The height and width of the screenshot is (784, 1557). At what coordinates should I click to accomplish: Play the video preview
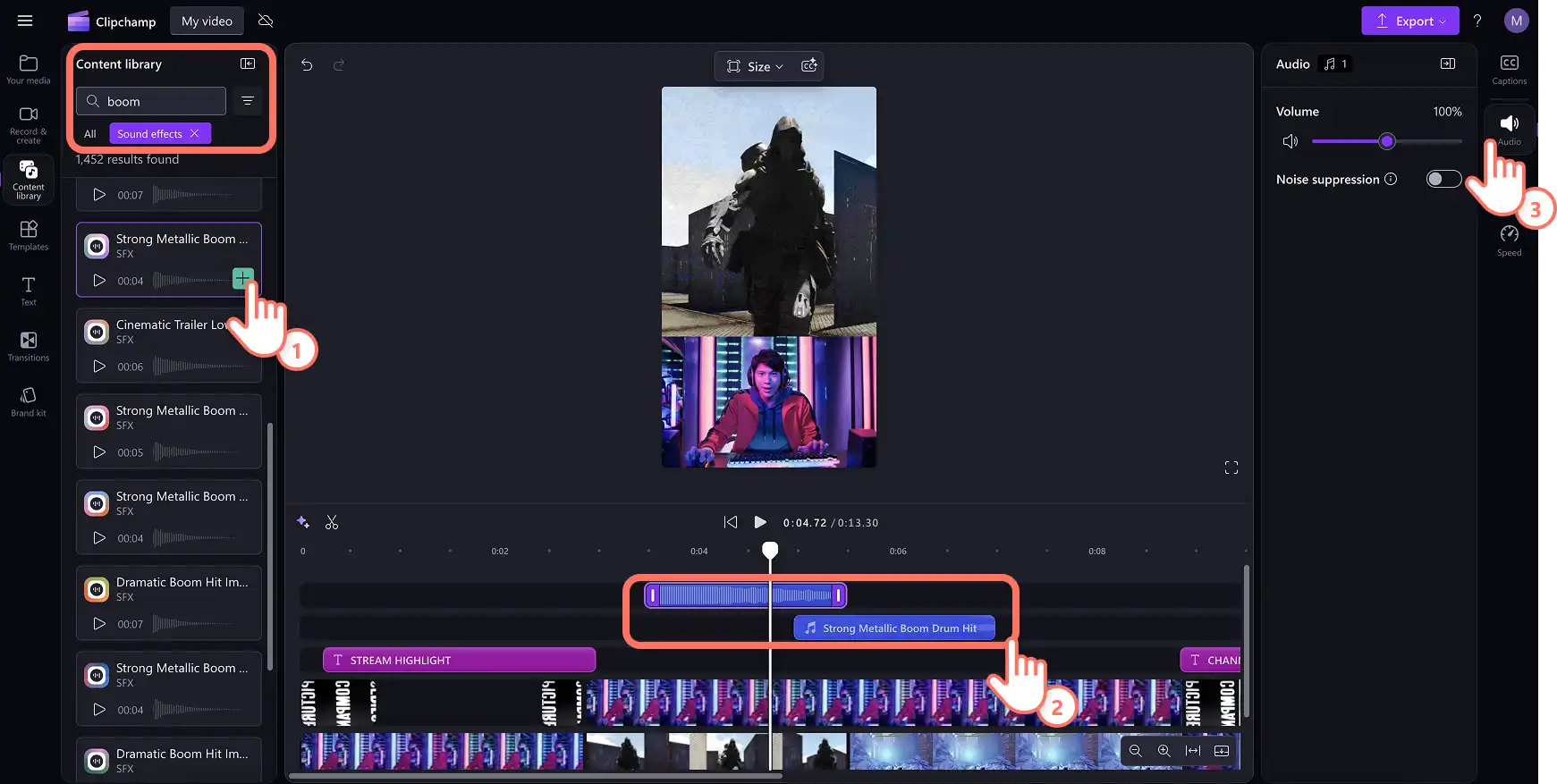pos(760,522)
